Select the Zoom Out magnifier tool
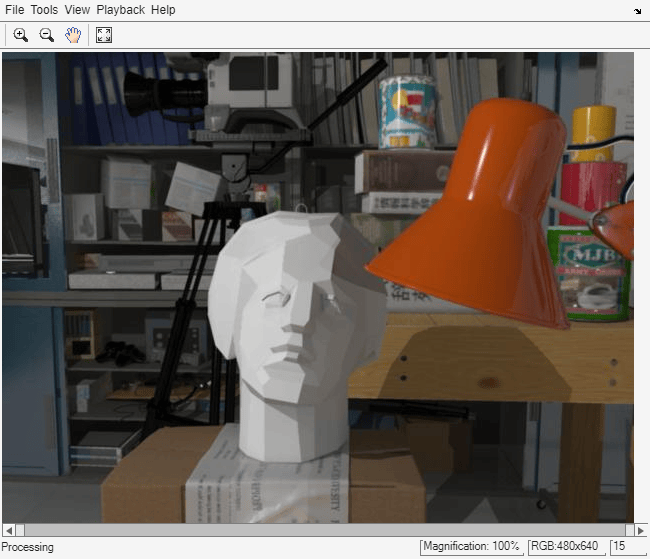The image size is (650, 559). 46,35
